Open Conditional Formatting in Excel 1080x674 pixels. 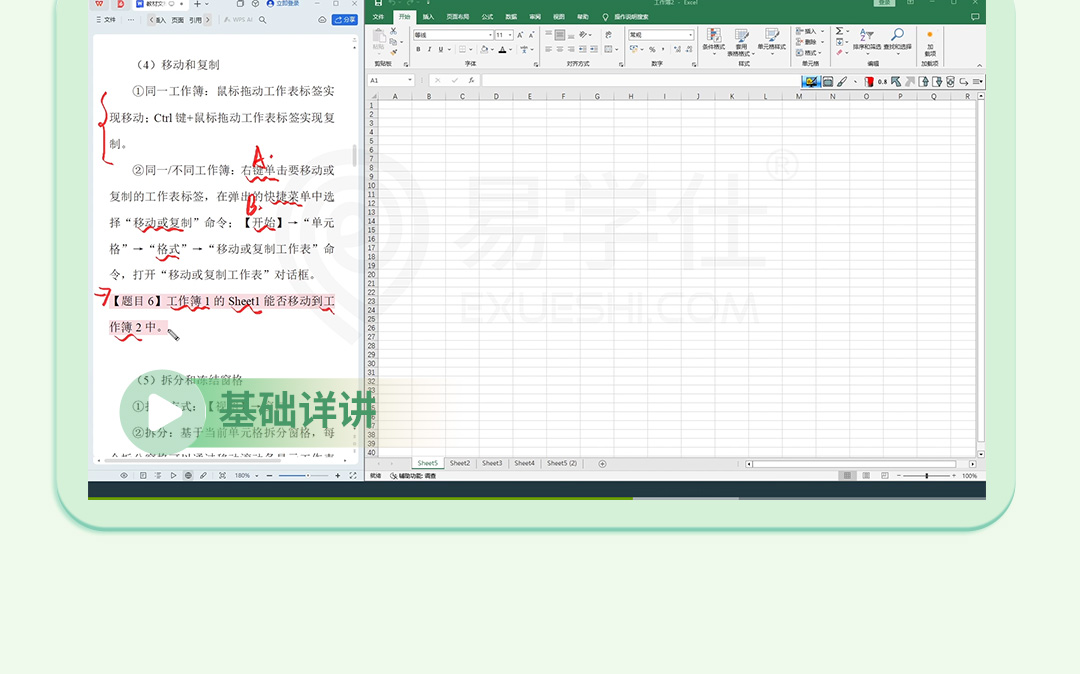pos(714,40)
